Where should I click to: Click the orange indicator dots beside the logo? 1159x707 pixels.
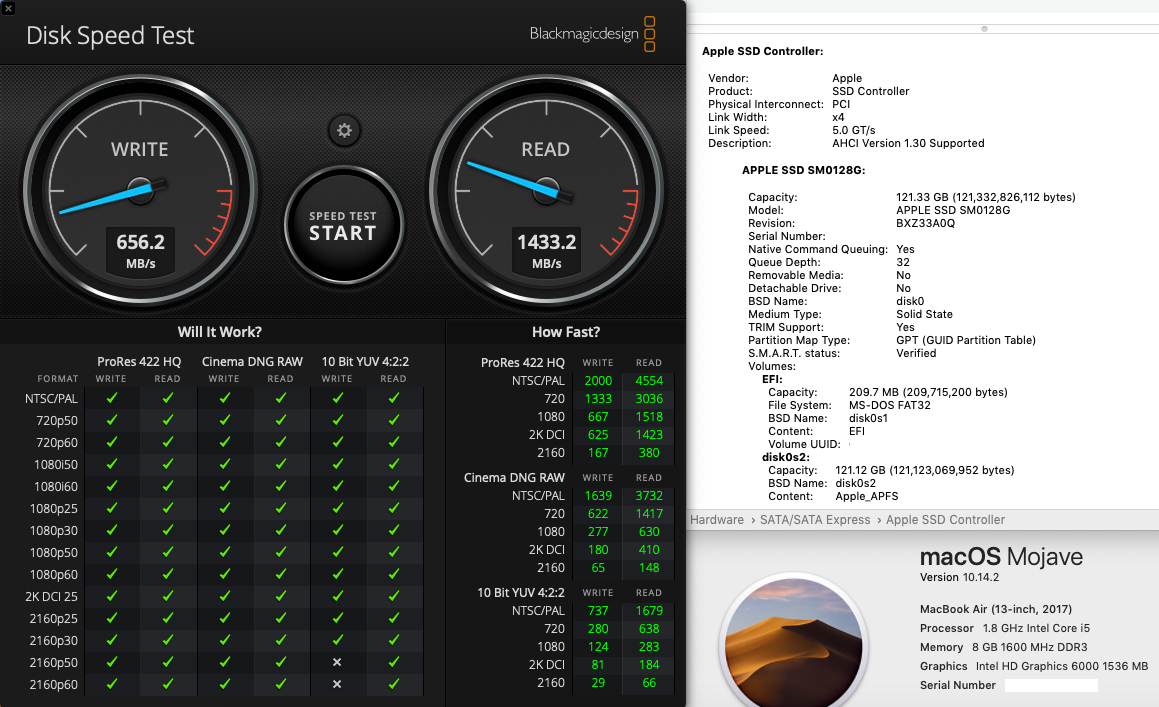point(649,33)
